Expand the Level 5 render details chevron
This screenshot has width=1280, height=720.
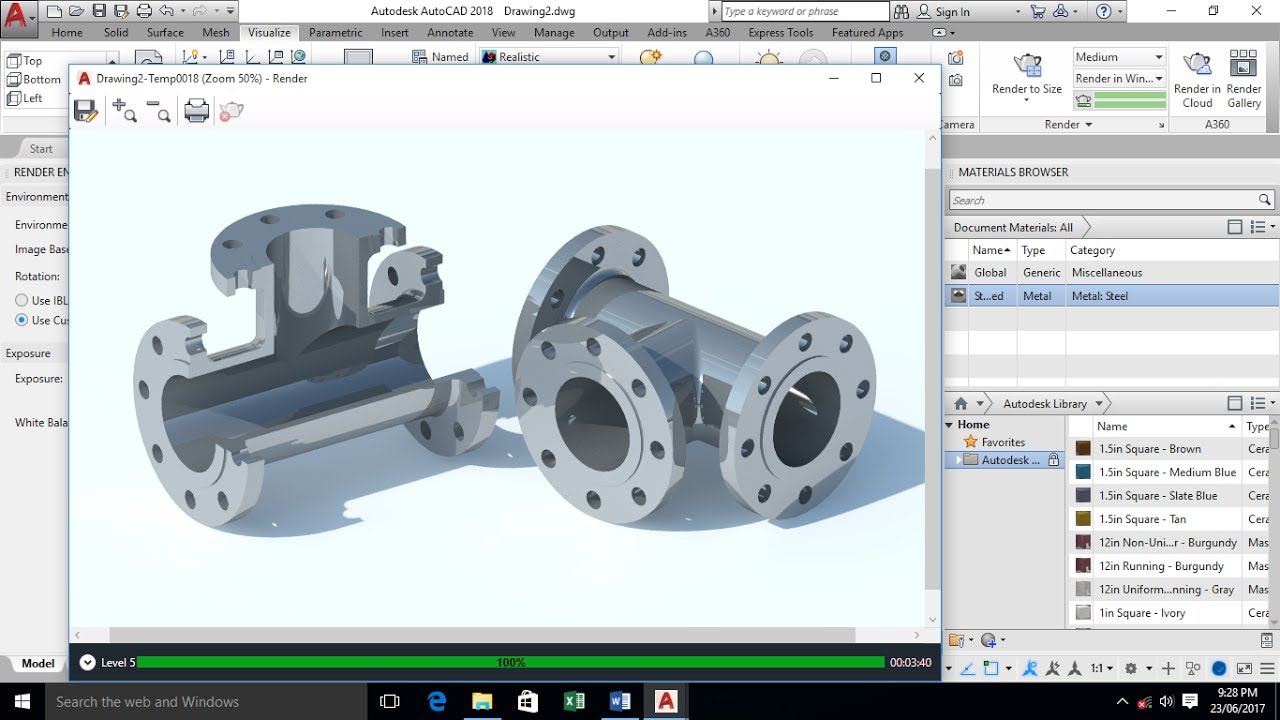(87, 662)
